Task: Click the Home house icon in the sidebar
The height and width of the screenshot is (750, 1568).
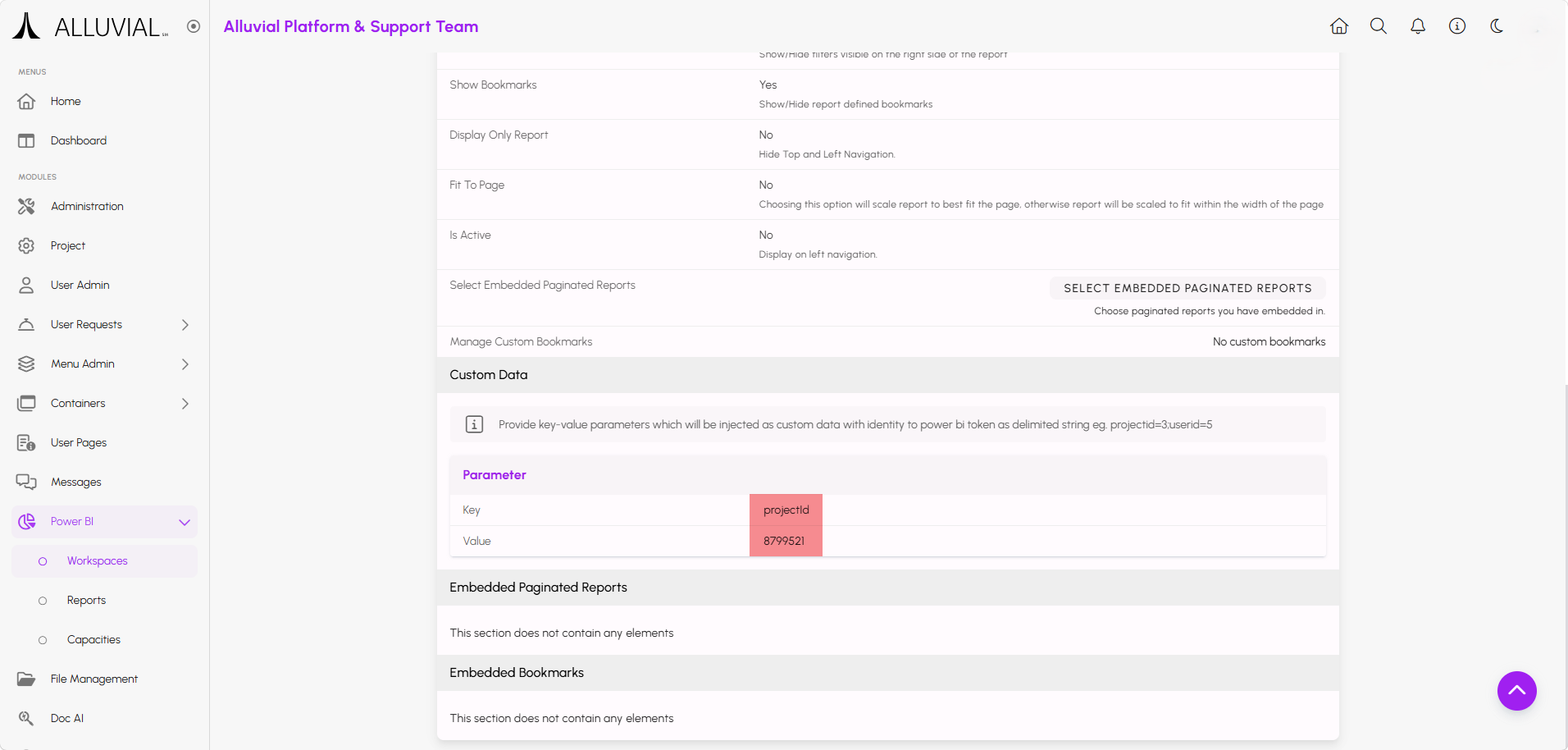Action: (26, 101)
